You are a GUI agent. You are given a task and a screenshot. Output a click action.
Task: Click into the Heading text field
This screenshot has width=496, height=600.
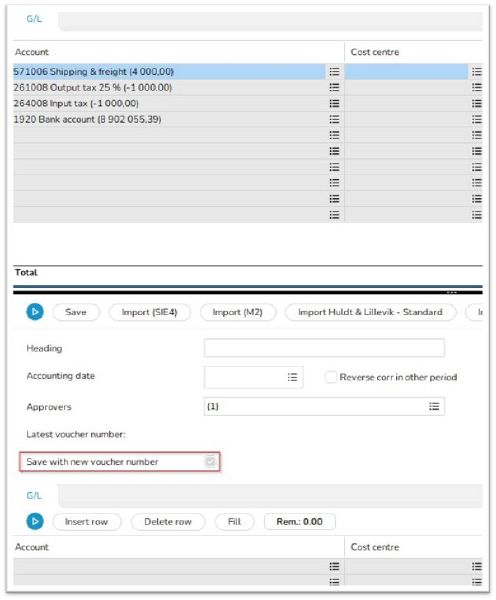pos(324,348)
